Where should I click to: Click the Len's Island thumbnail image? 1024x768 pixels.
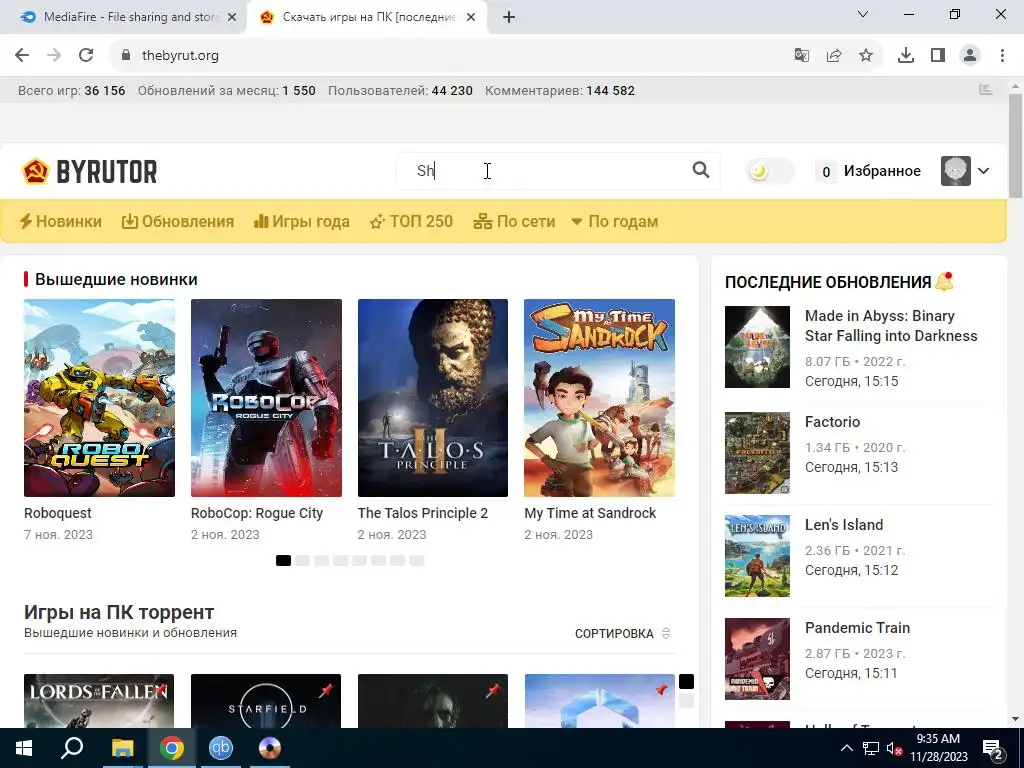tap(757, 556)
